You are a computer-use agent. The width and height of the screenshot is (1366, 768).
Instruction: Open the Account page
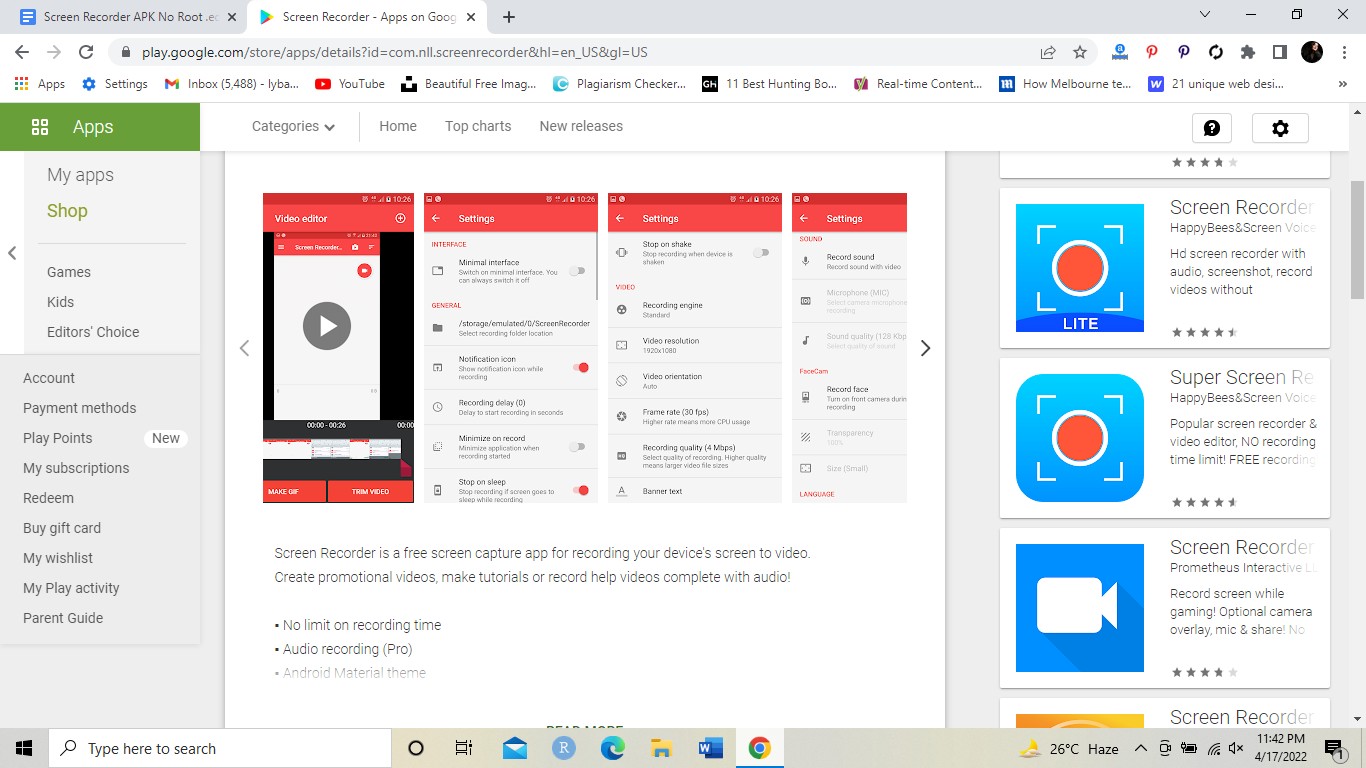click(x=49, y=378)
